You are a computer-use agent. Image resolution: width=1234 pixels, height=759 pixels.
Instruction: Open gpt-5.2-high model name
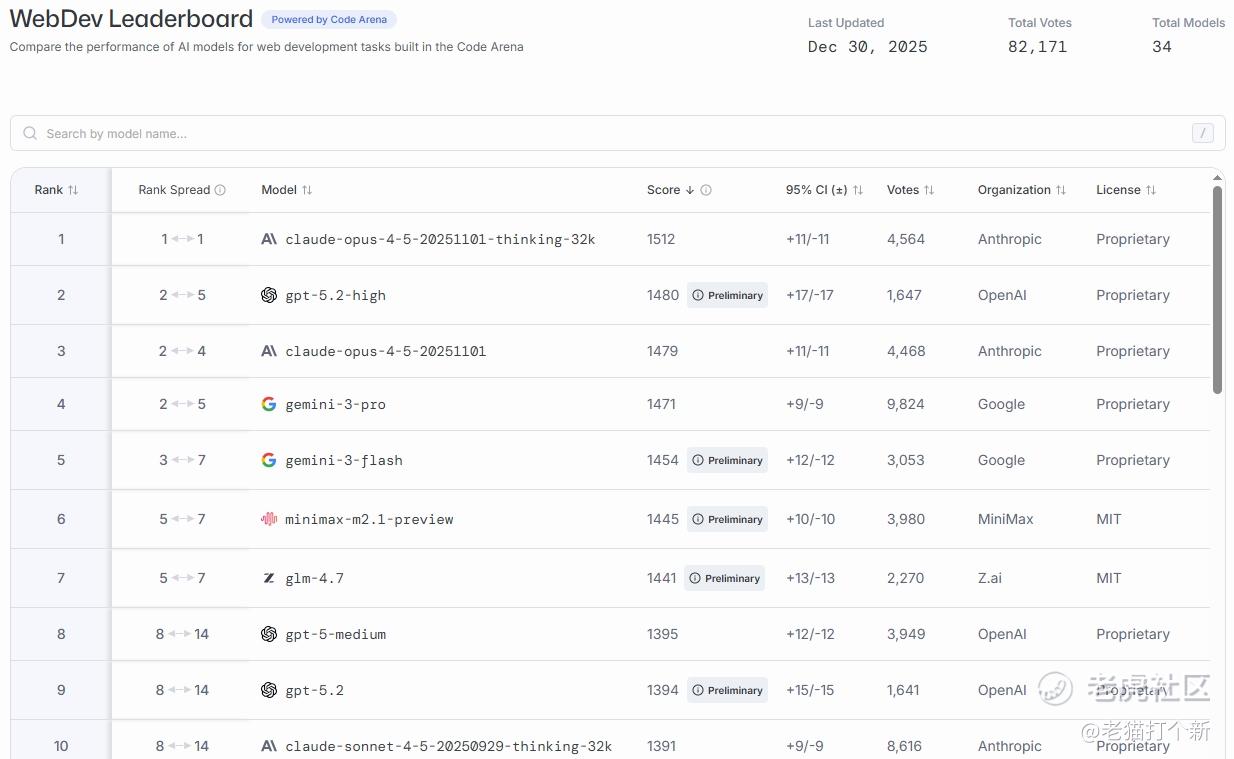click(x=335, y=295)
